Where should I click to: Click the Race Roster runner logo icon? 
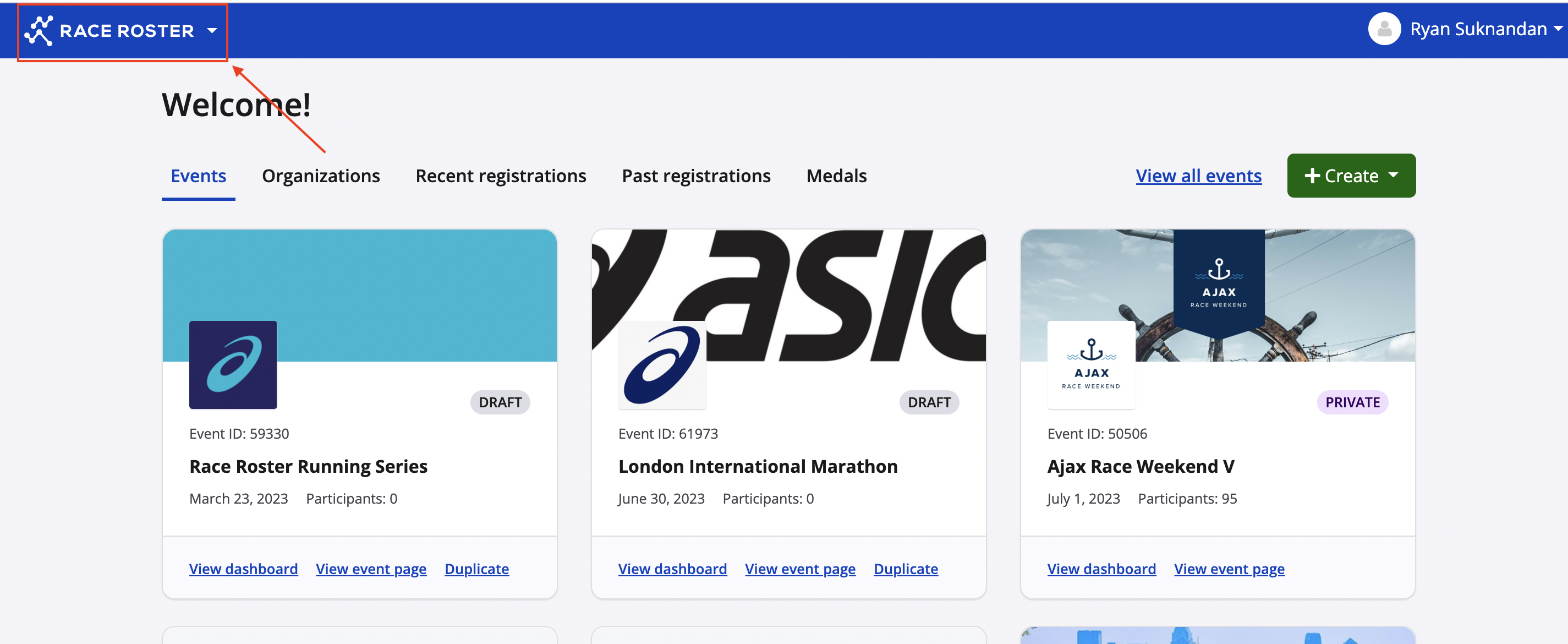point(39,30)
